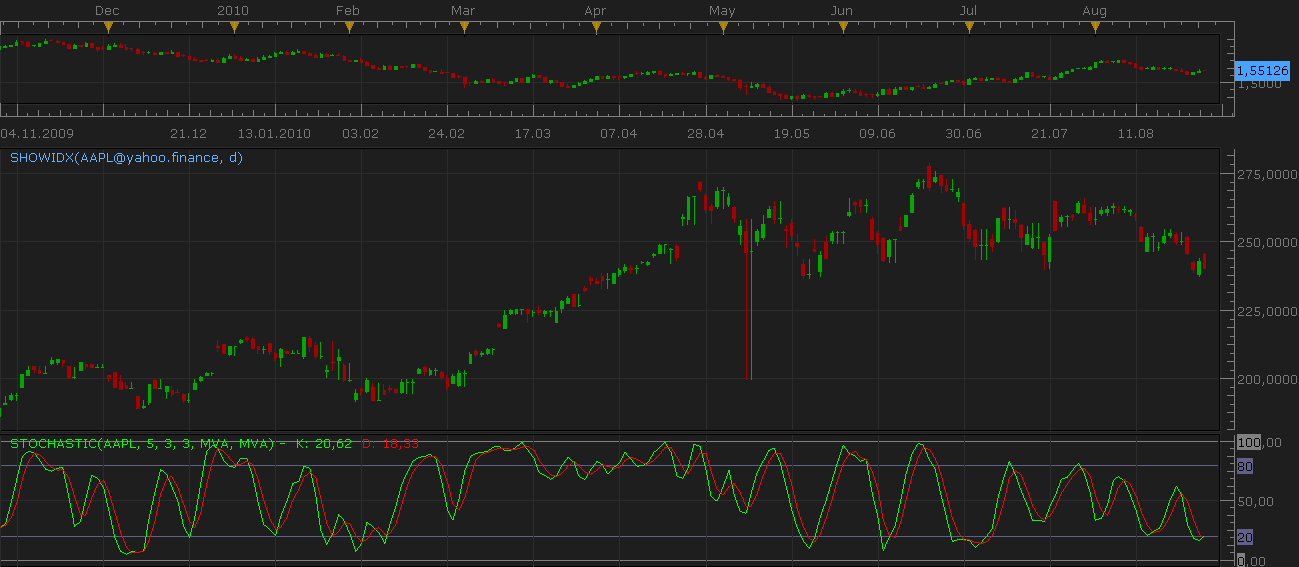The height and width of the screenshot is (567, 1299).
Task: Click the stochastic D: 18,33 value
Action: 390,443
